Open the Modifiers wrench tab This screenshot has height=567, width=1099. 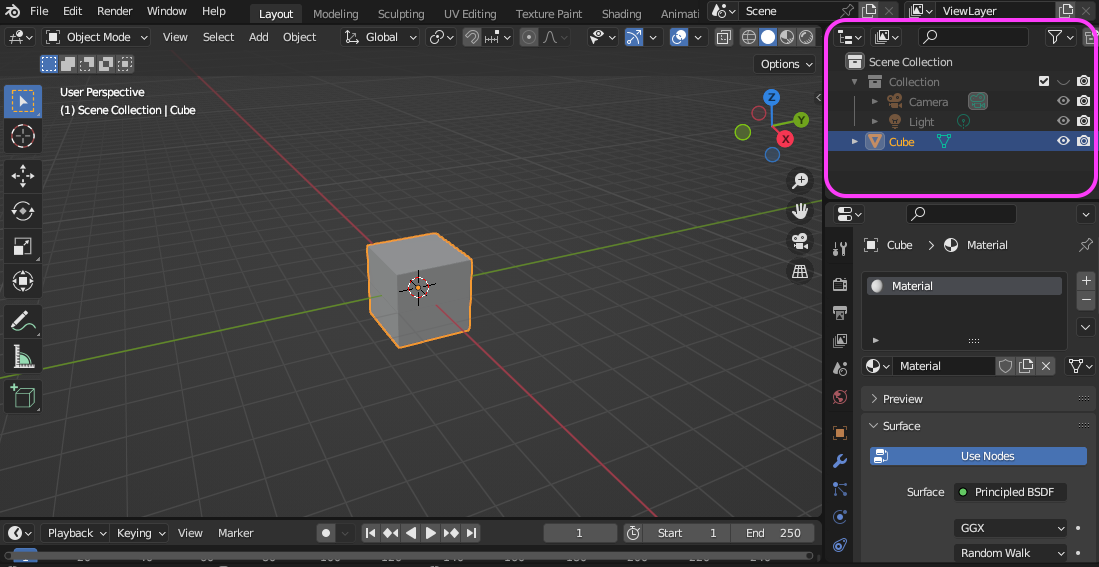[840, 460]
